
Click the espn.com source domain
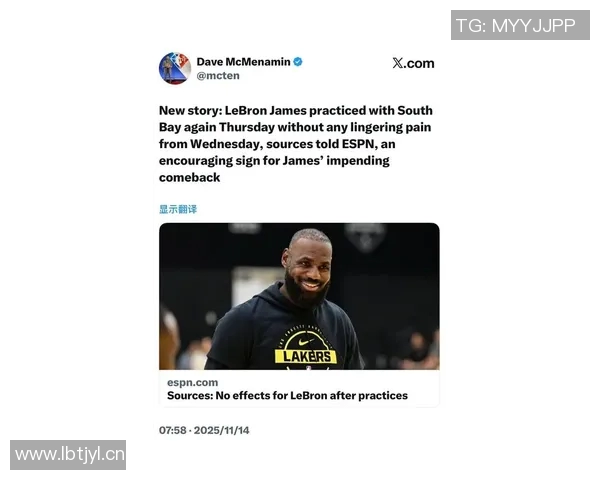[192, 382]
